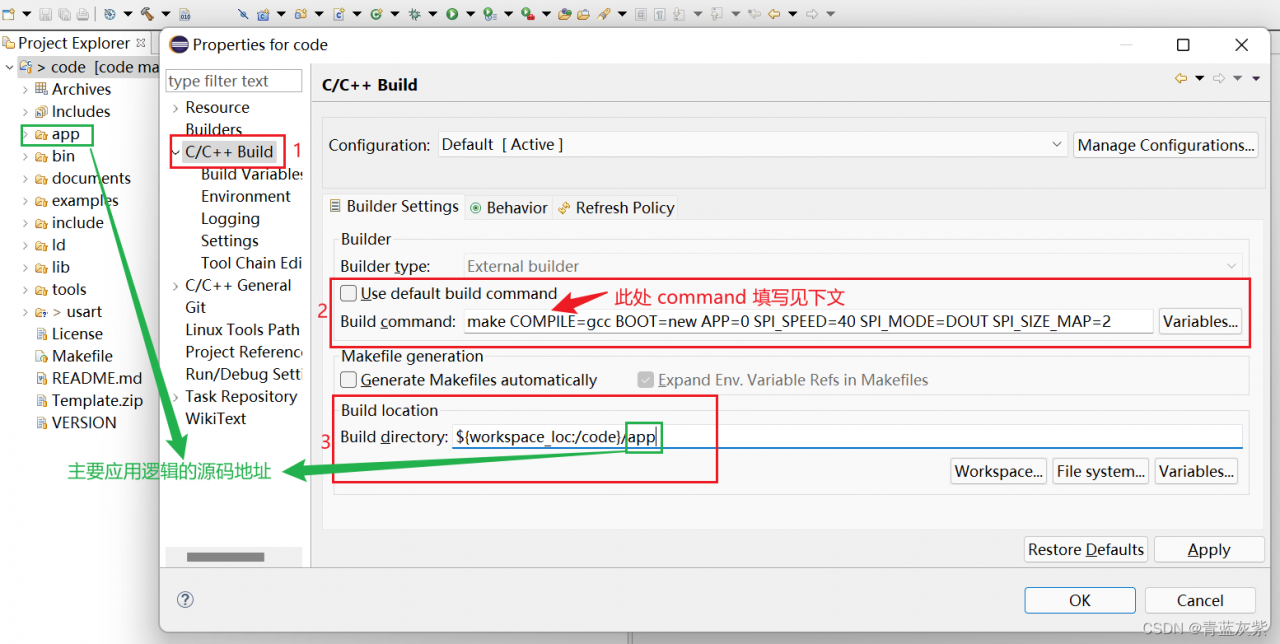Select Git properties page
The image size is (1280, 644).
coord(196,307)
